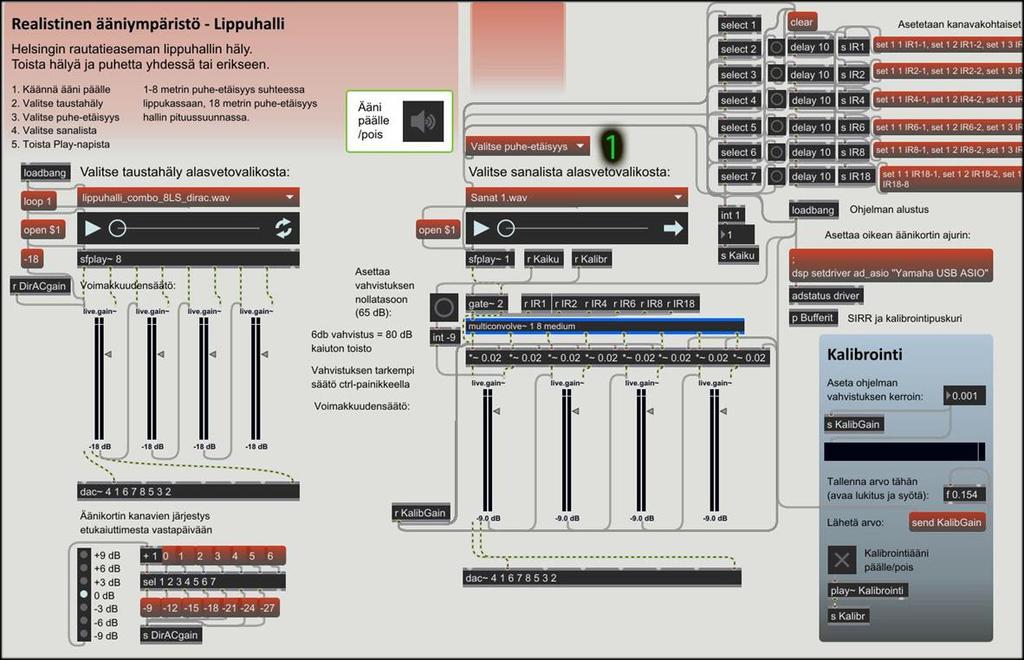Screen dimensions: 1024x660
Task: Select the +6 dB radio option
Action: [84, 567]
